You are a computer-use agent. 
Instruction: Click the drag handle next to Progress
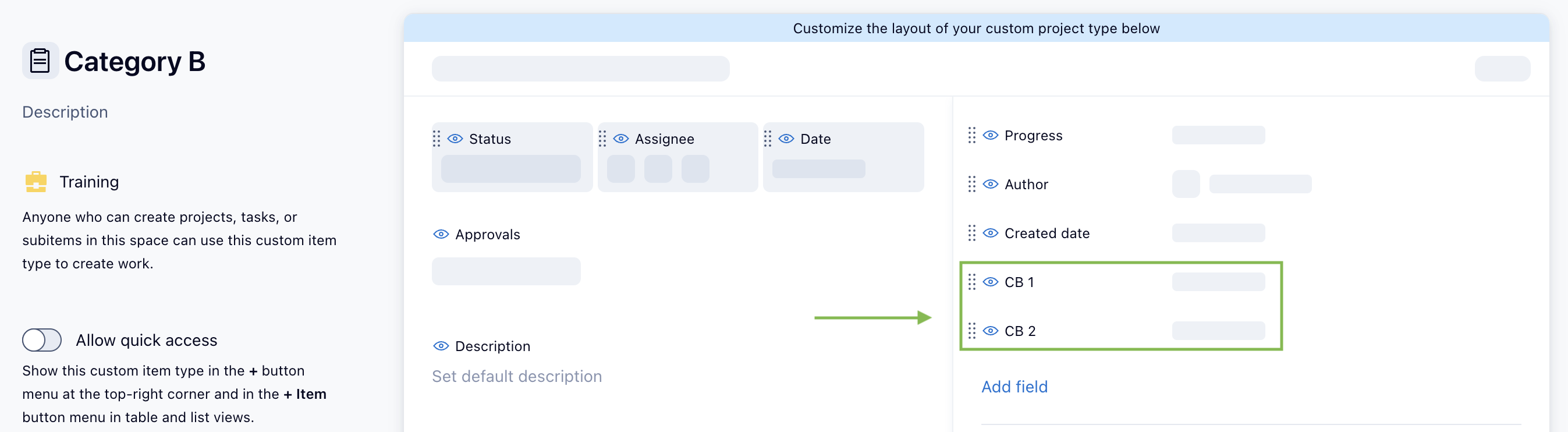(x=971, y=135)
